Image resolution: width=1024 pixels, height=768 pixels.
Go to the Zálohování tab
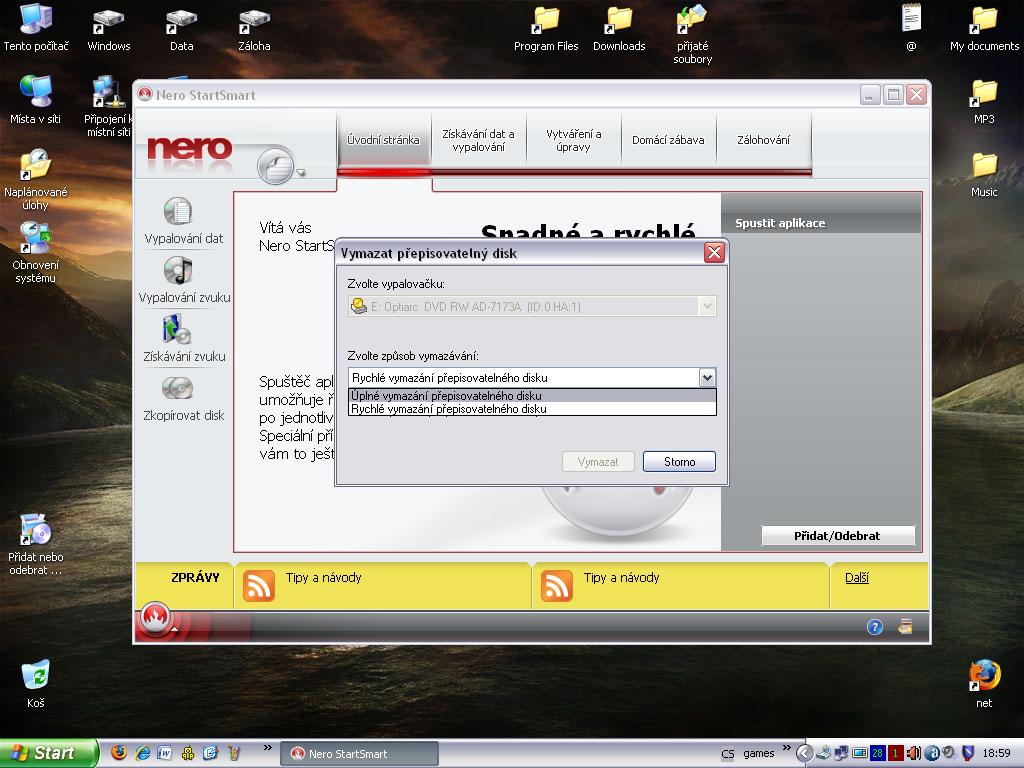(763, 140)
